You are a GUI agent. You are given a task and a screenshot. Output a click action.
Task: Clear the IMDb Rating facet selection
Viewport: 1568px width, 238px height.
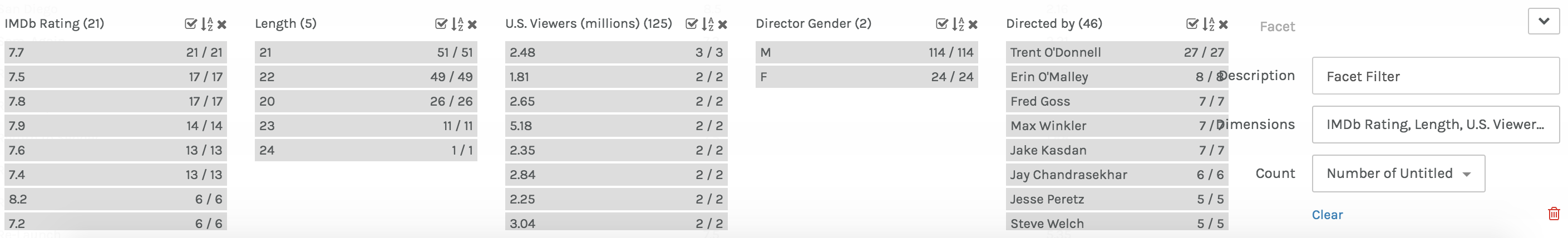pyautogui.click(x=222, y=24)
